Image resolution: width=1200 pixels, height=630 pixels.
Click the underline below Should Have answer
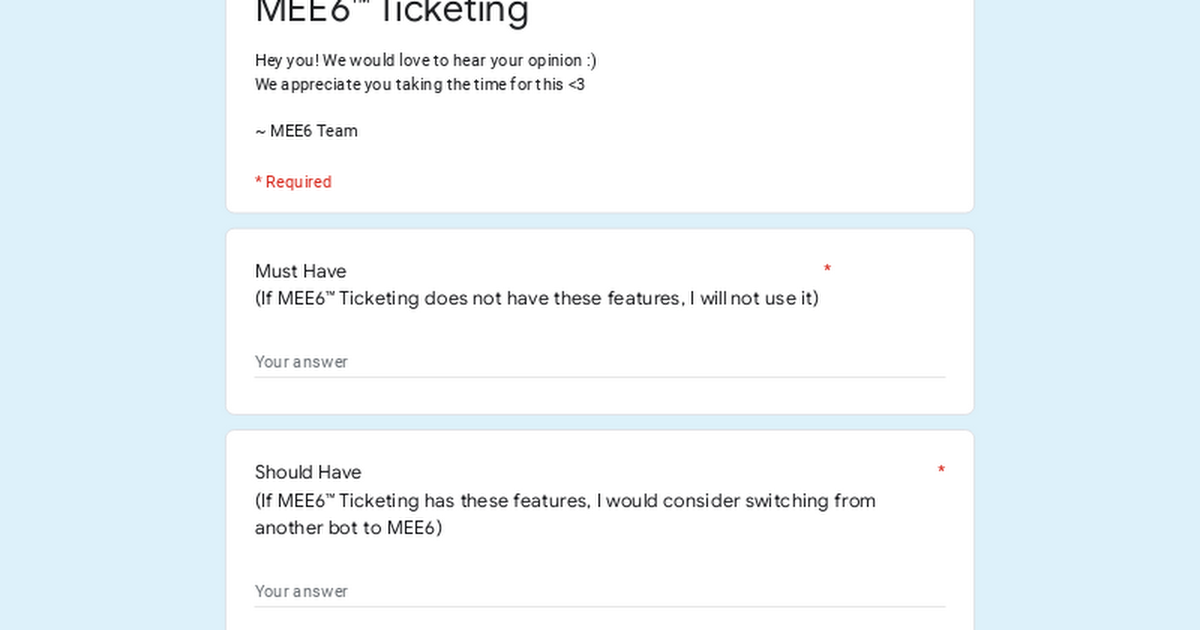click(600, 606)
